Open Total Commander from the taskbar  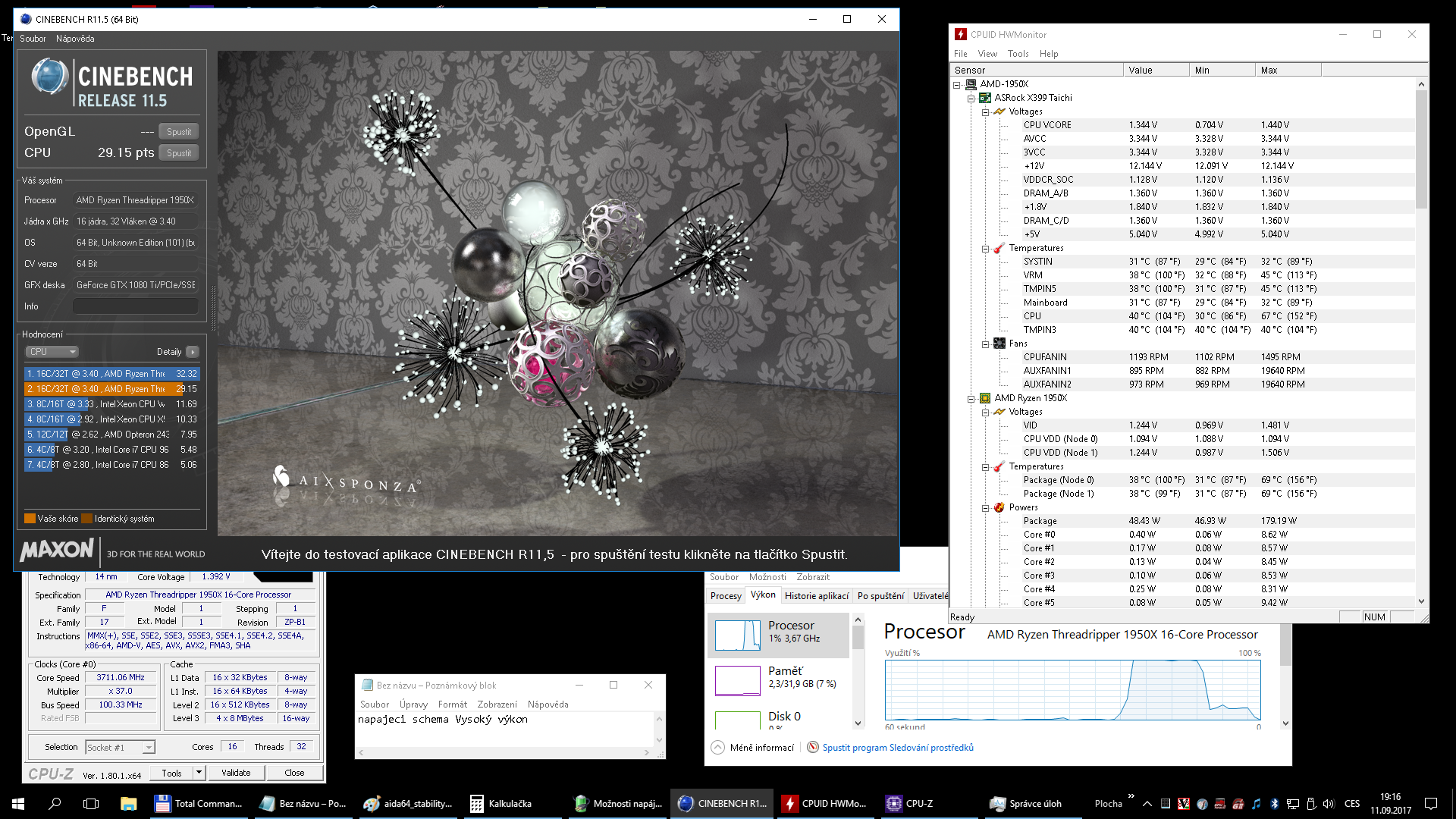tap(199, 804)
